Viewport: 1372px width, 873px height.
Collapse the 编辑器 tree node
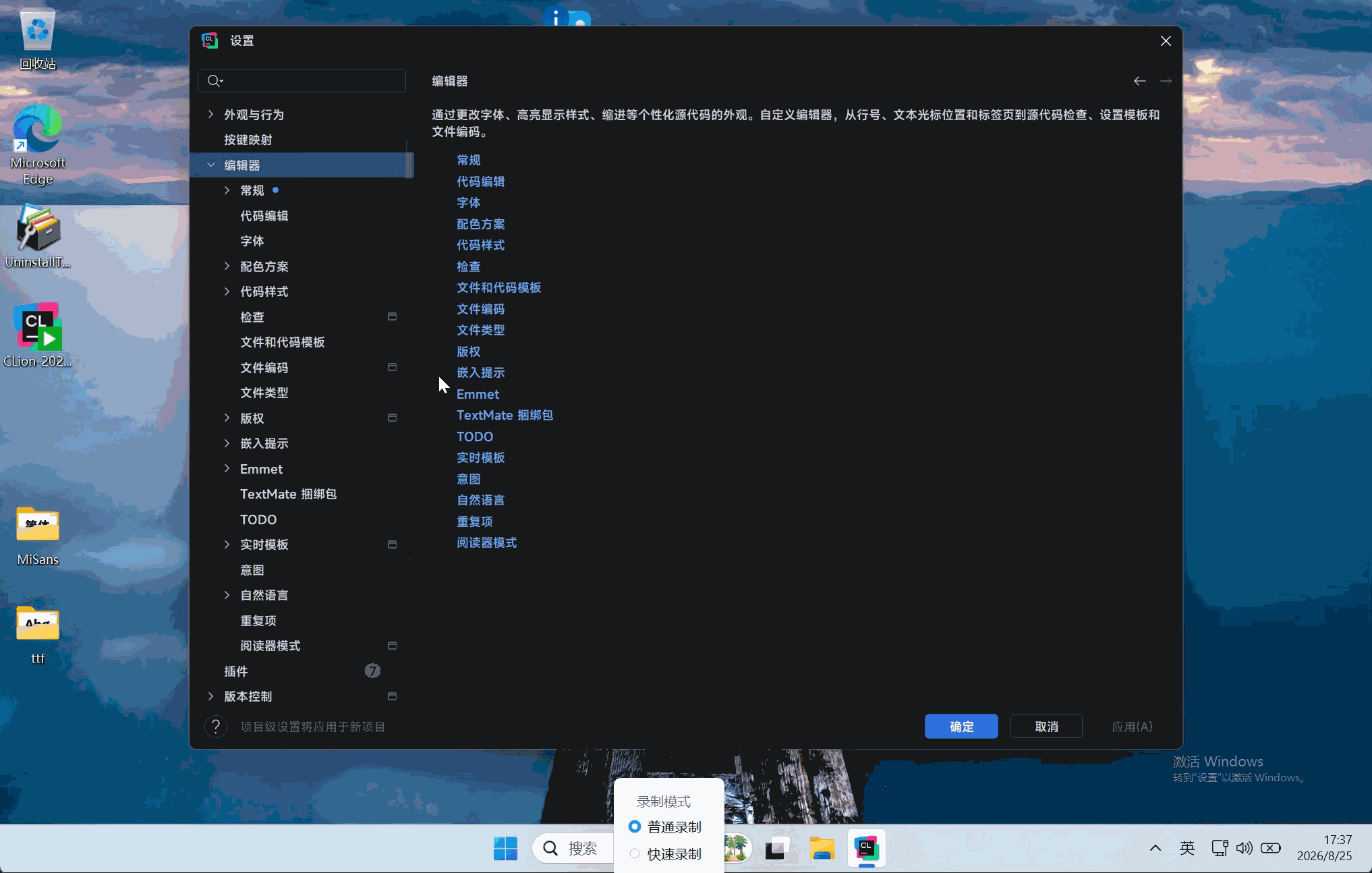point(210,165)
